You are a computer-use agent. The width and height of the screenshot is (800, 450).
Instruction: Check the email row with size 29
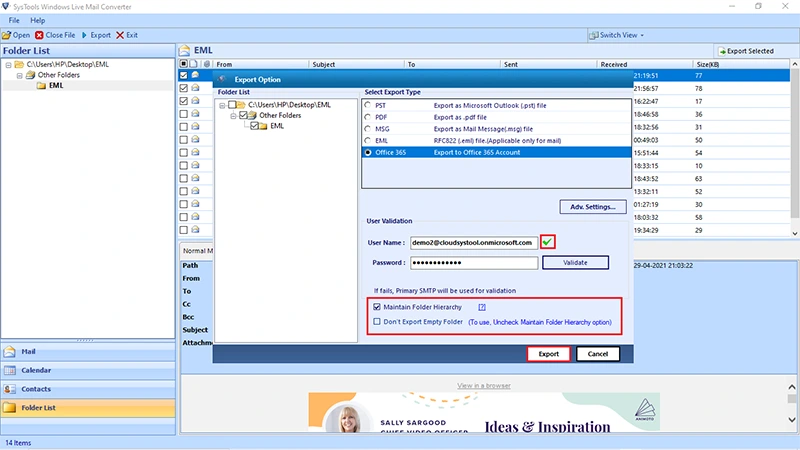click(184, 230)
